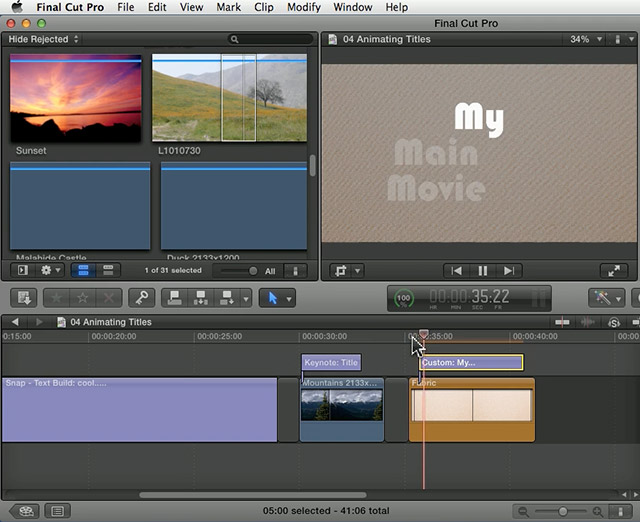Enter full-screen playback mode
640x522 pixels.
point(614,271)
